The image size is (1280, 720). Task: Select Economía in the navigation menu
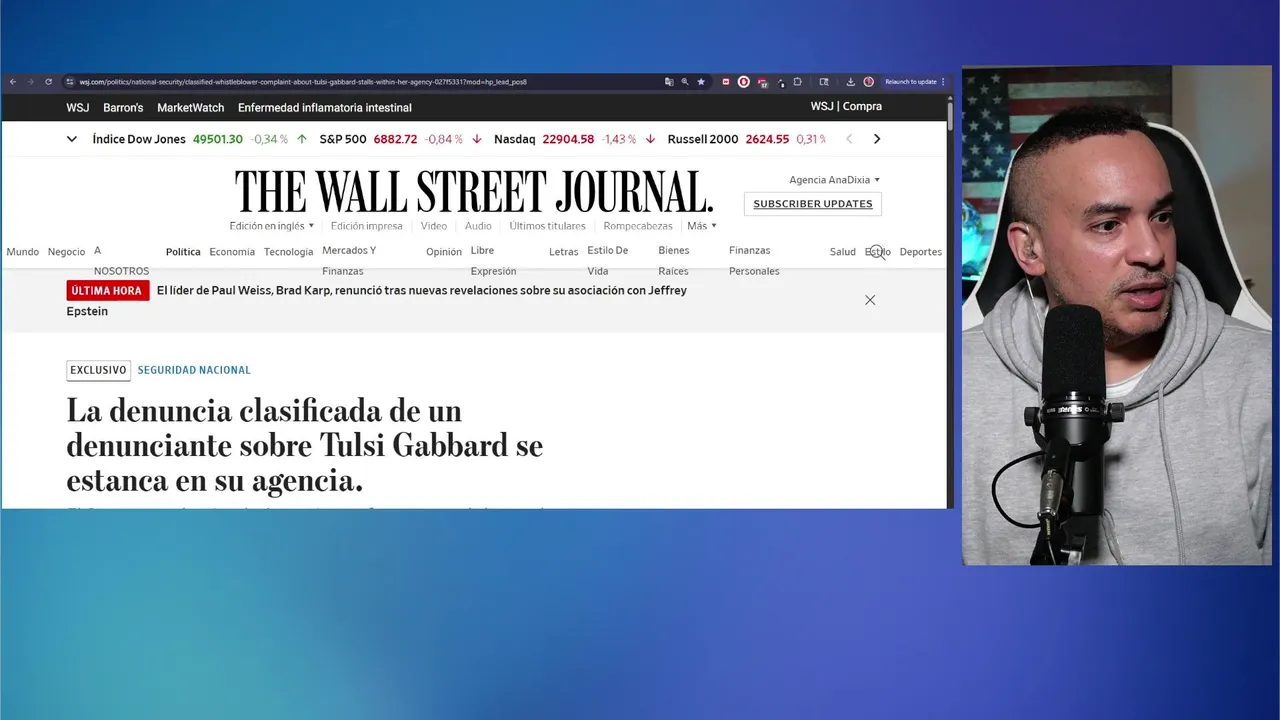[x=232, y=252]
